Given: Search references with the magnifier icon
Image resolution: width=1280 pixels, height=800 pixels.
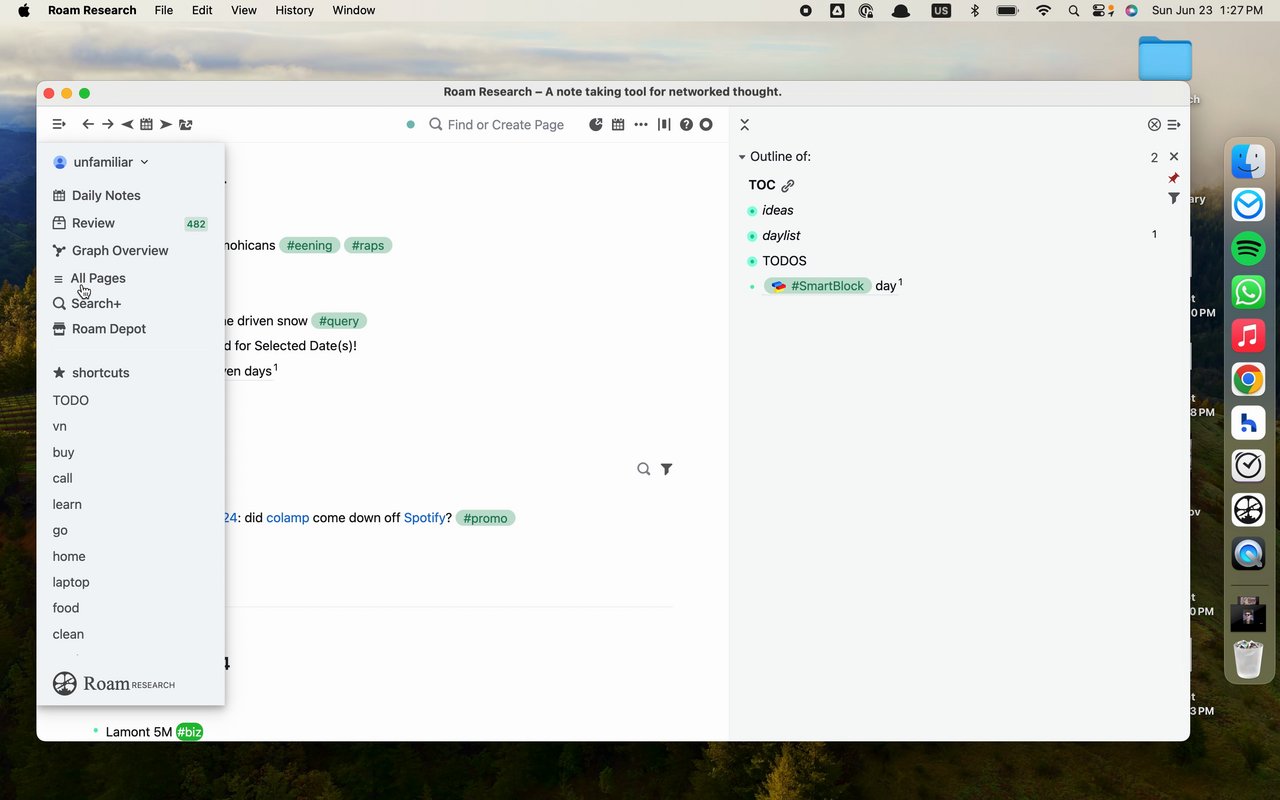Looking at the screenshot, I should click(x=644, y=469).
